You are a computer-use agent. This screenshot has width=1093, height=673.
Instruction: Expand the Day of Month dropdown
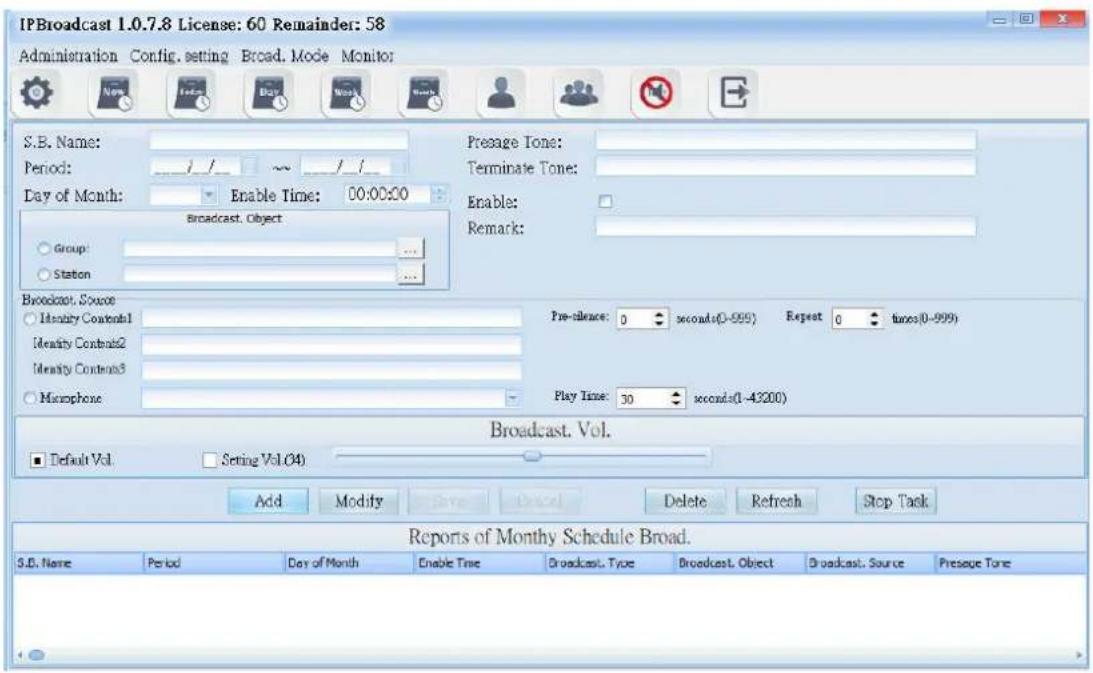pos(208,195)
